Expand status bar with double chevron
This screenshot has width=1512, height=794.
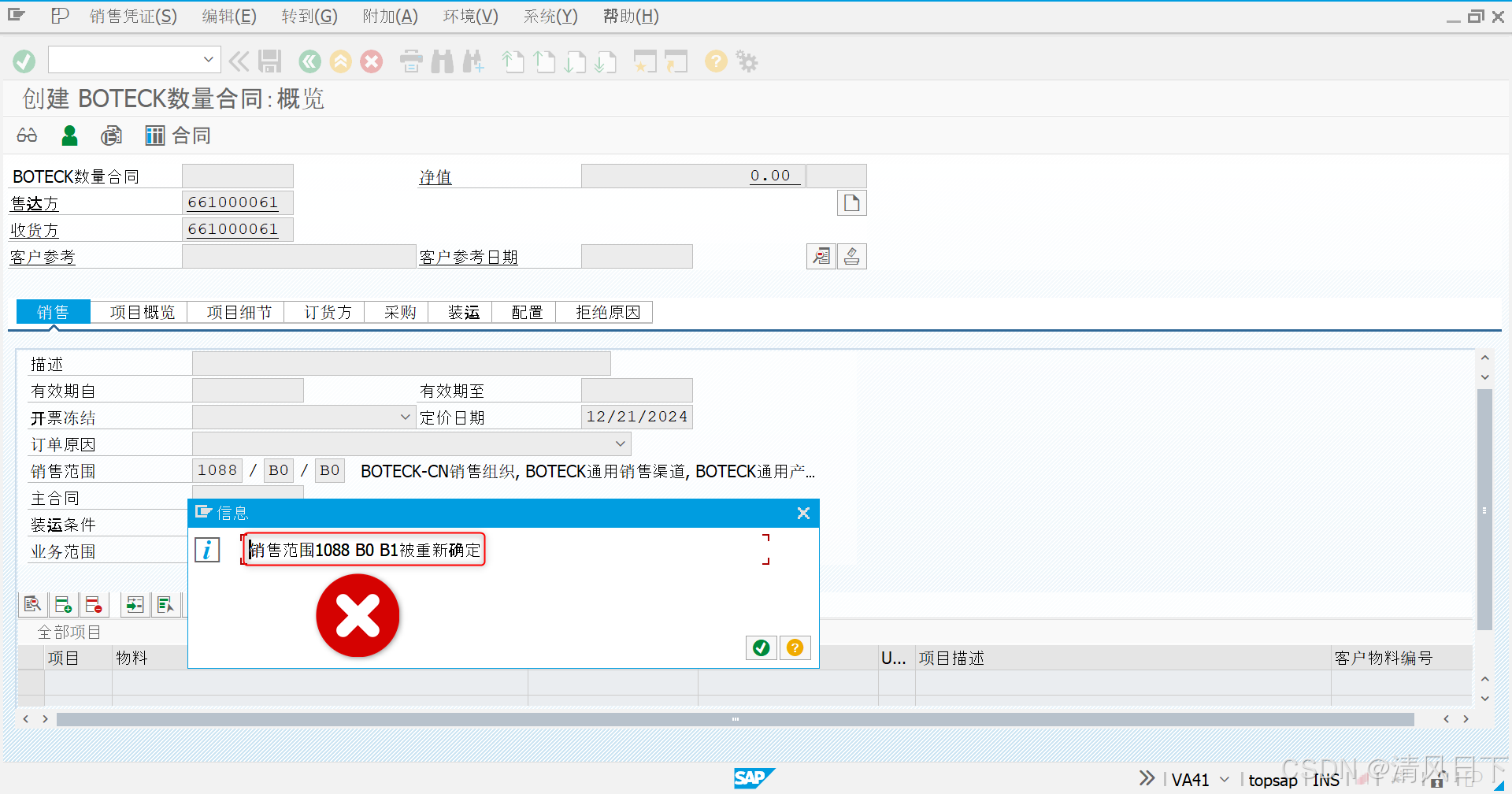[x=1147, y=778]
